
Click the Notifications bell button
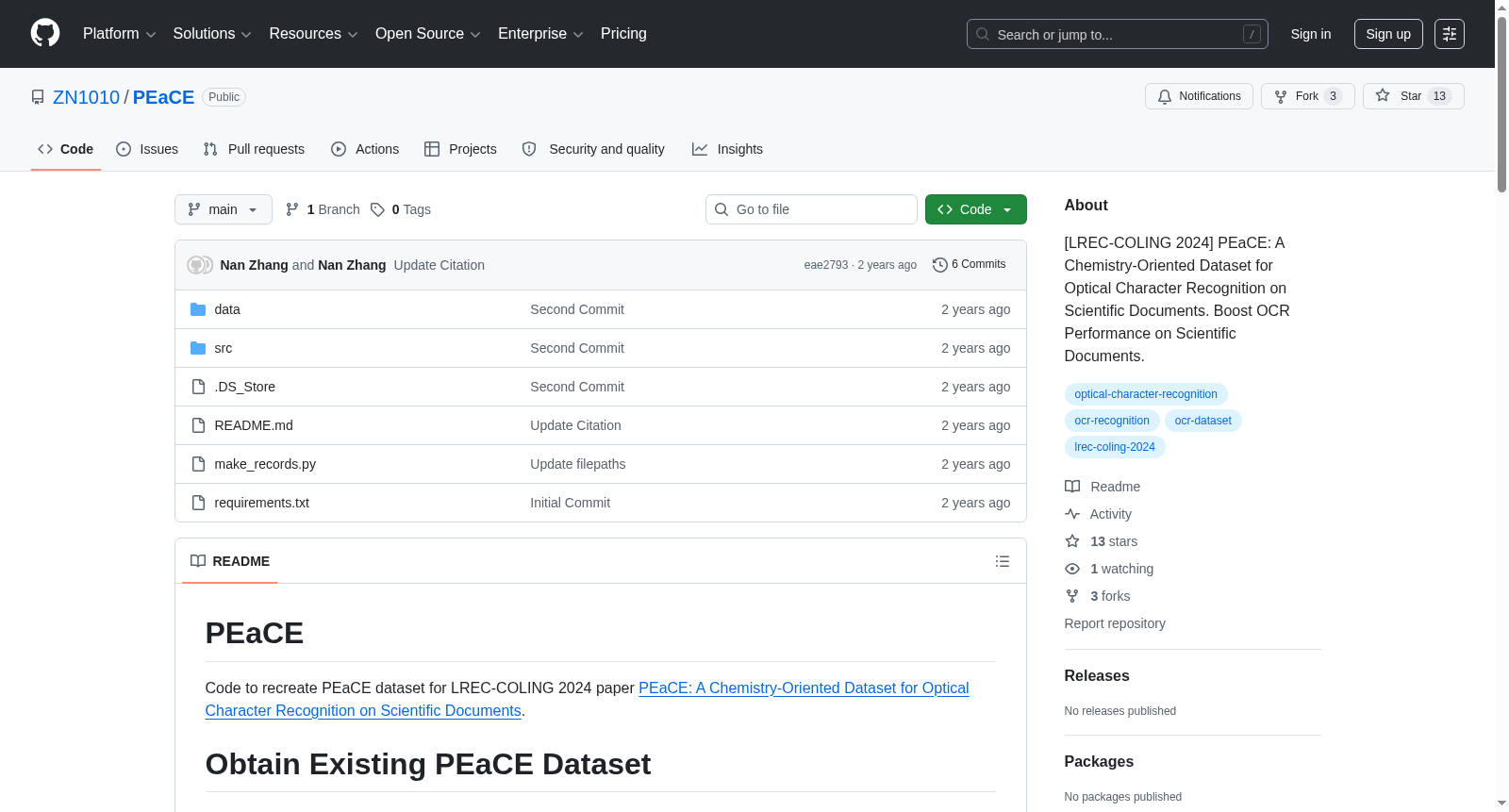pyautogui.click(x=1199, y=96)
